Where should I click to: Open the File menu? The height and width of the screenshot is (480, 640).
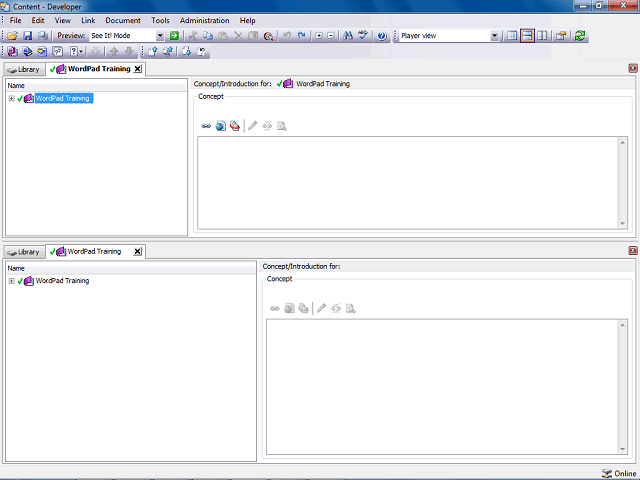coord(16,20)
